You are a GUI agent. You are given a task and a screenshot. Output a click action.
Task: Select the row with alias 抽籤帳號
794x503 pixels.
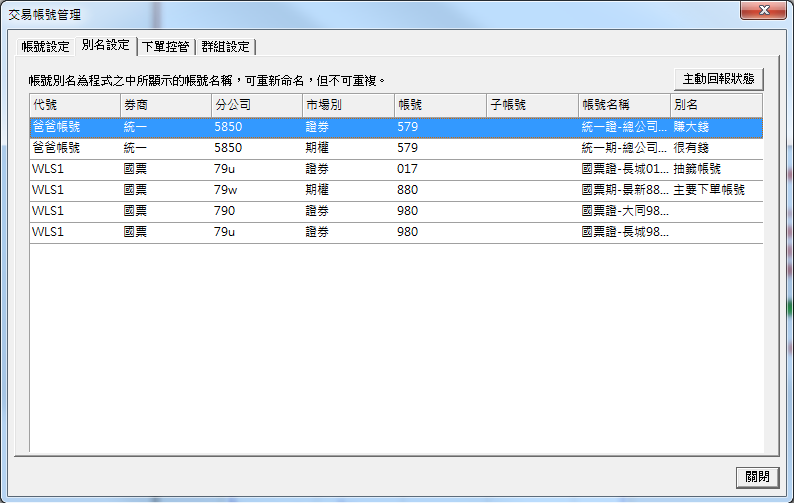coord(400,169)
